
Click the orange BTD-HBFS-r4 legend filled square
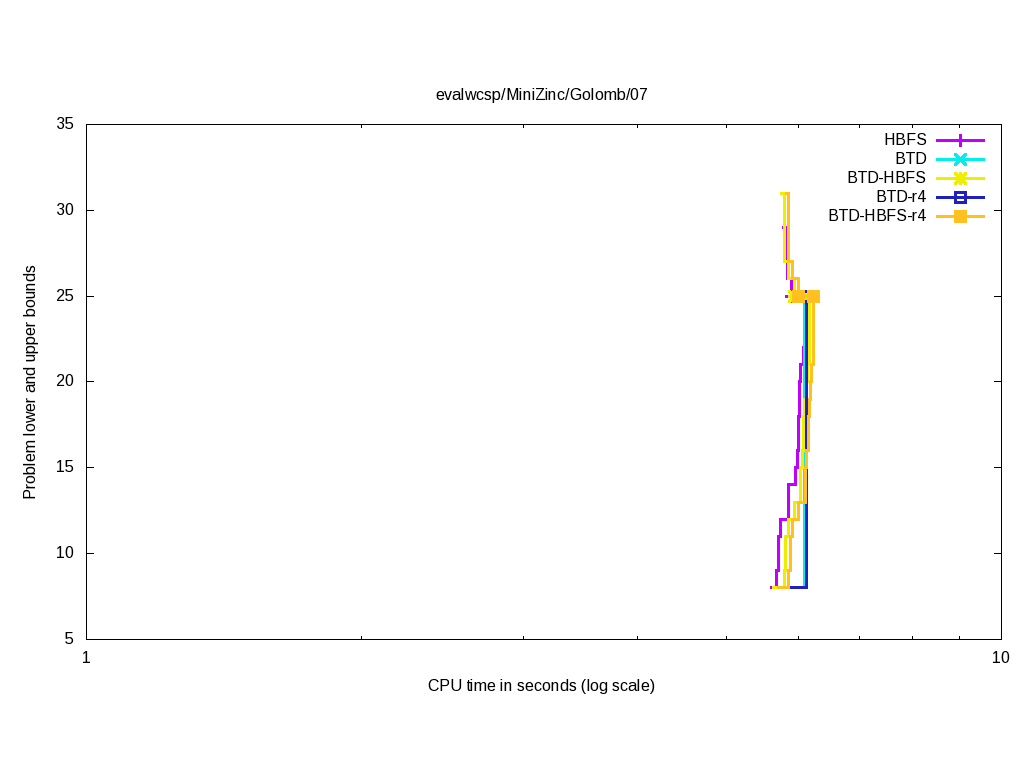(x=960, y=216)
